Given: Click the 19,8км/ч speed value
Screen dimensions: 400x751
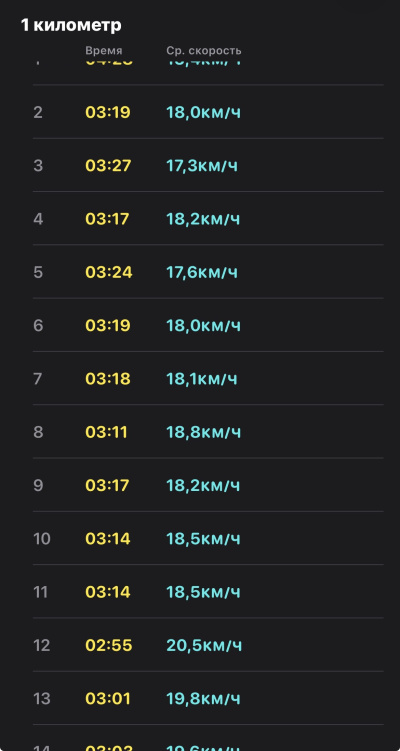Looking at the screenshot, I should [x=203, y=699].
